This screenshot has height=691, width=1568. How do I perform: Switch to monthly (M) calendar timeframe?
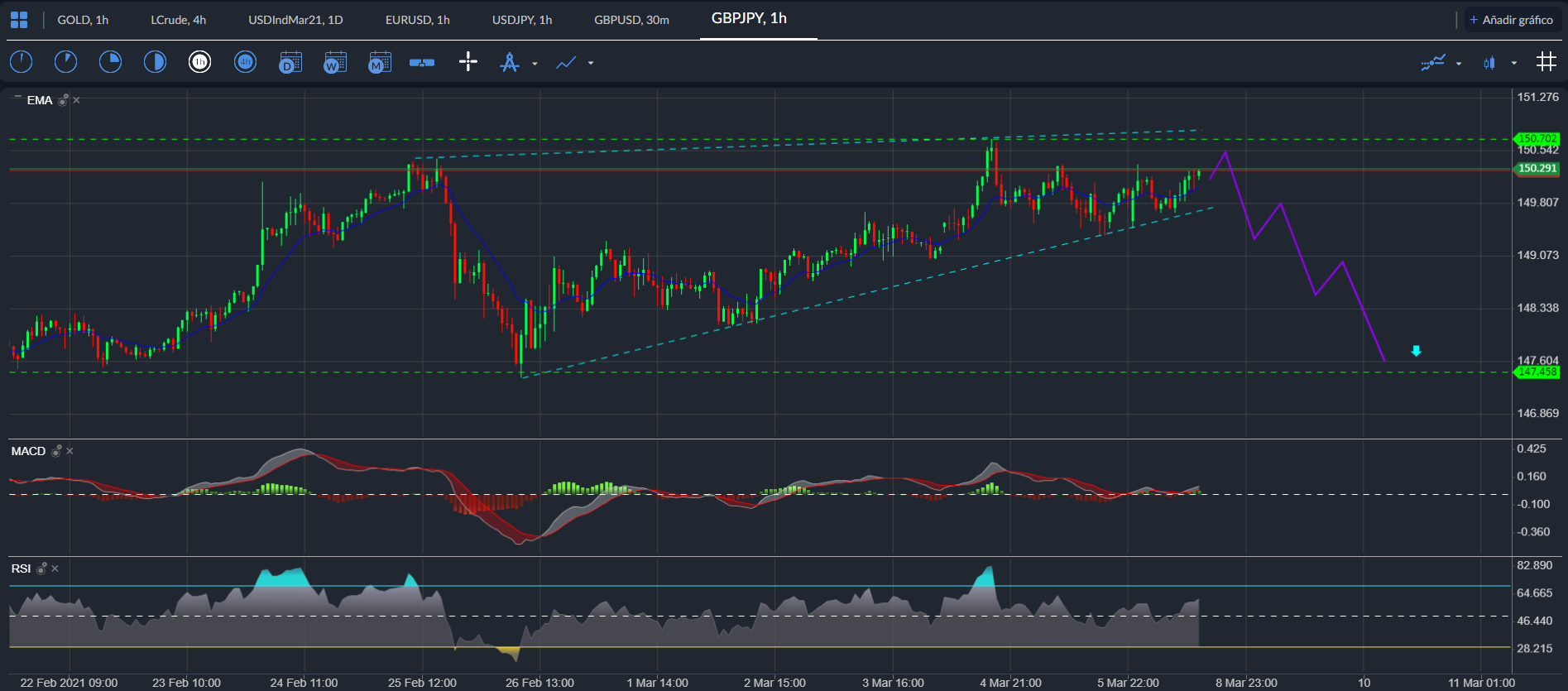pos(380,62)
